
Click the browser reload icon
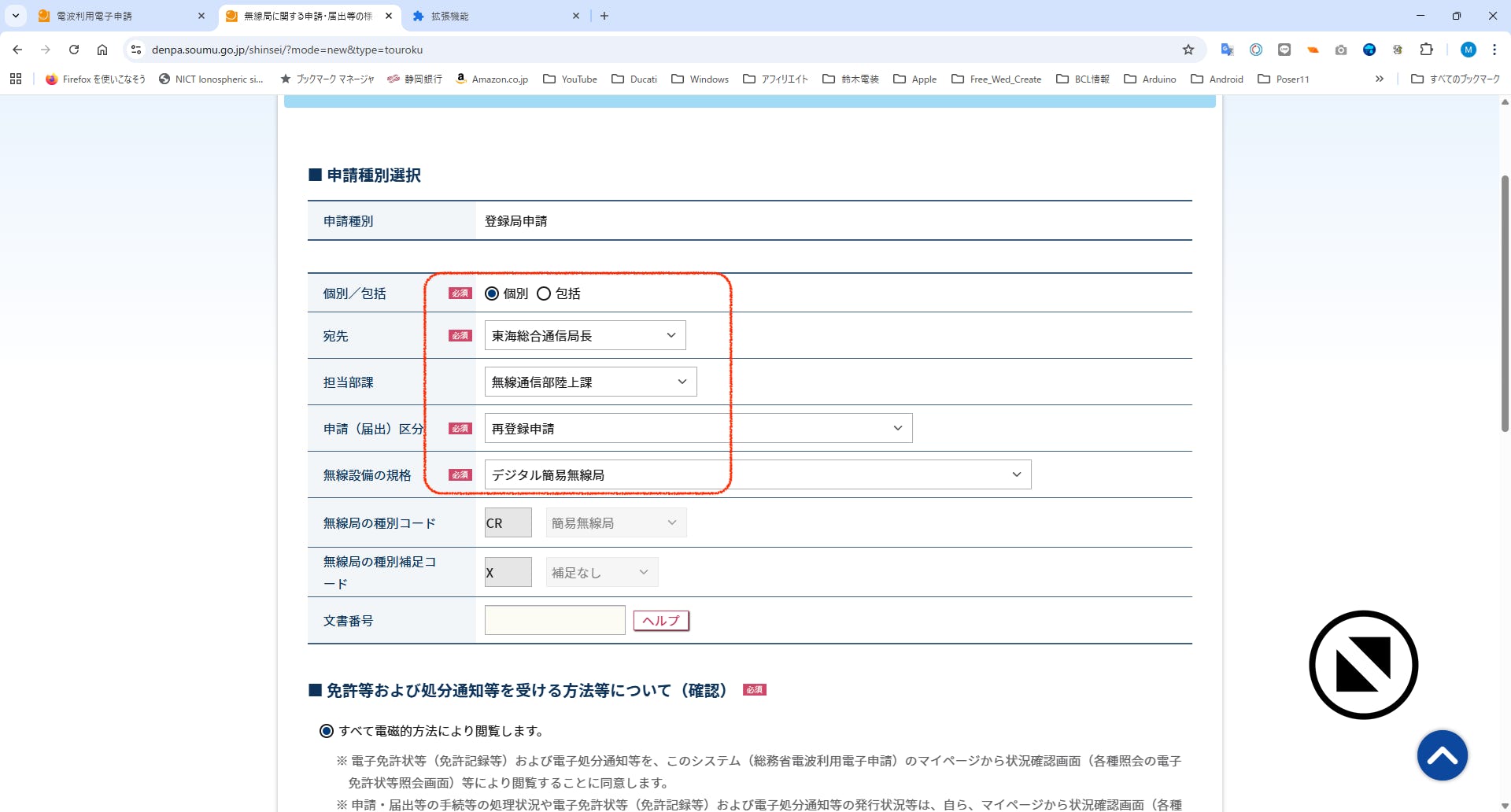[x=74, y=50]
